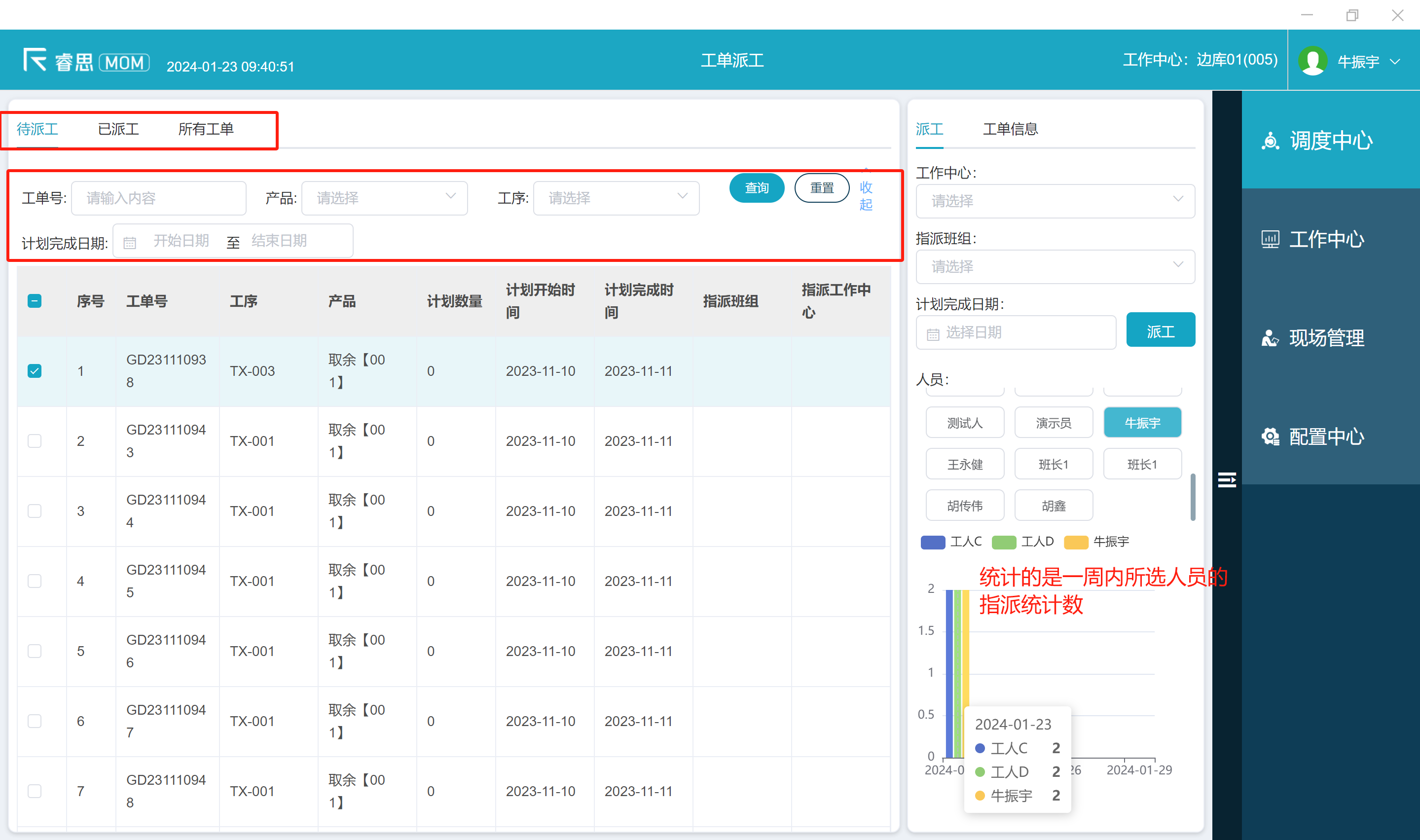
Task: Open the 调度中心 sidebar icon
Action: pyautogui.click(x=1270, y=141)
